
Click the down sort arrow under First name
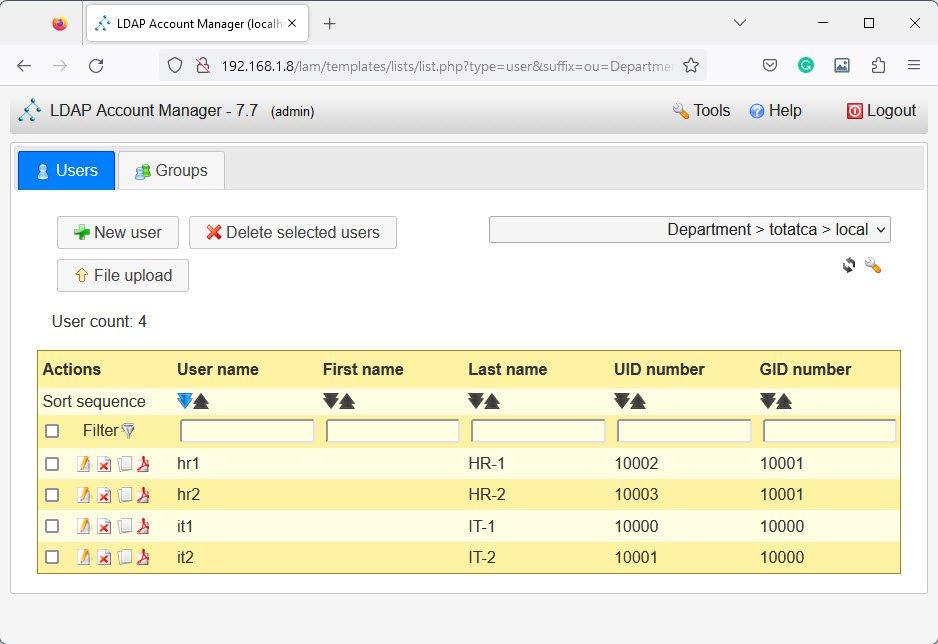(331, 401)
